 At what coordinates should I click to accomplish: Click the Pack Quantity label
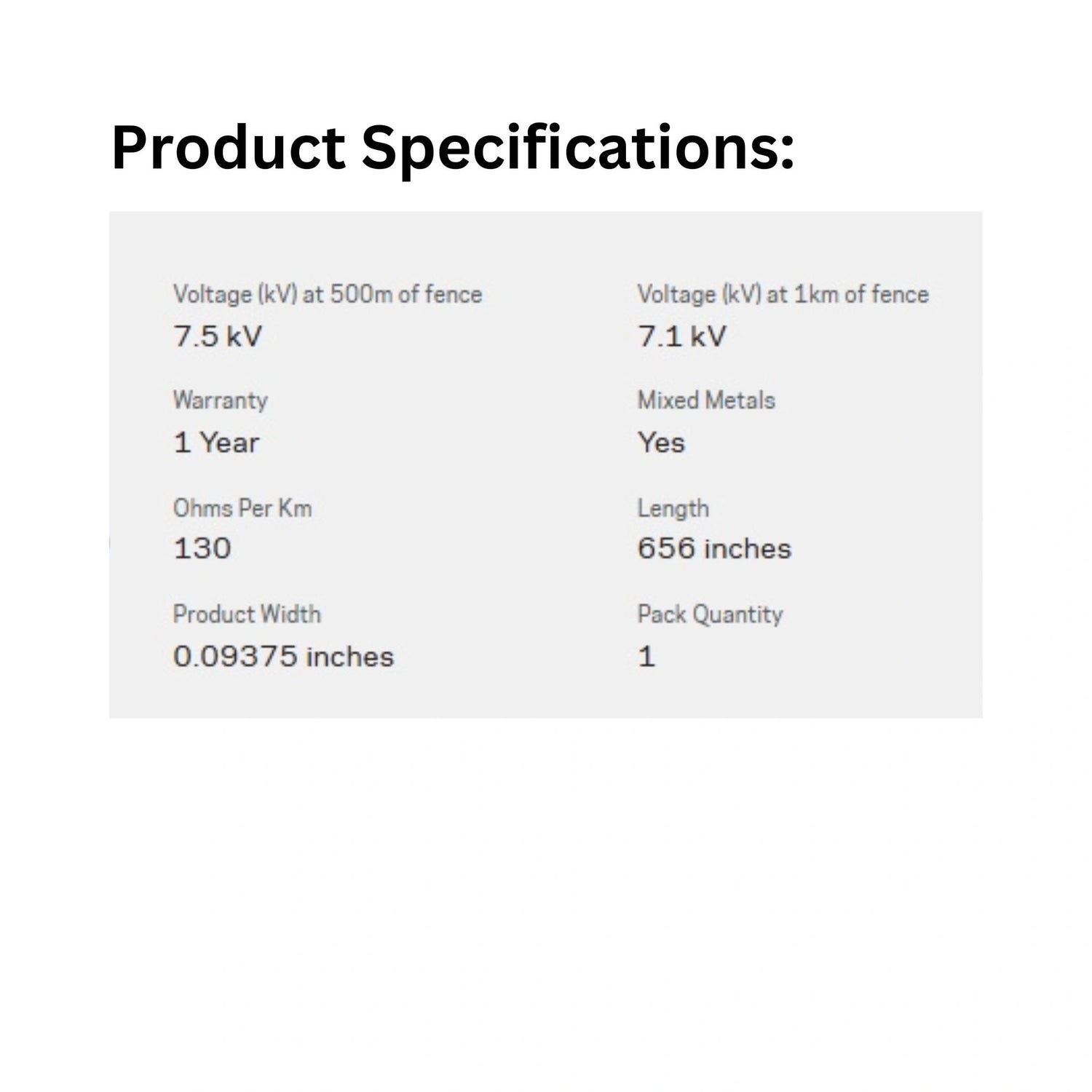click(710, 614)
